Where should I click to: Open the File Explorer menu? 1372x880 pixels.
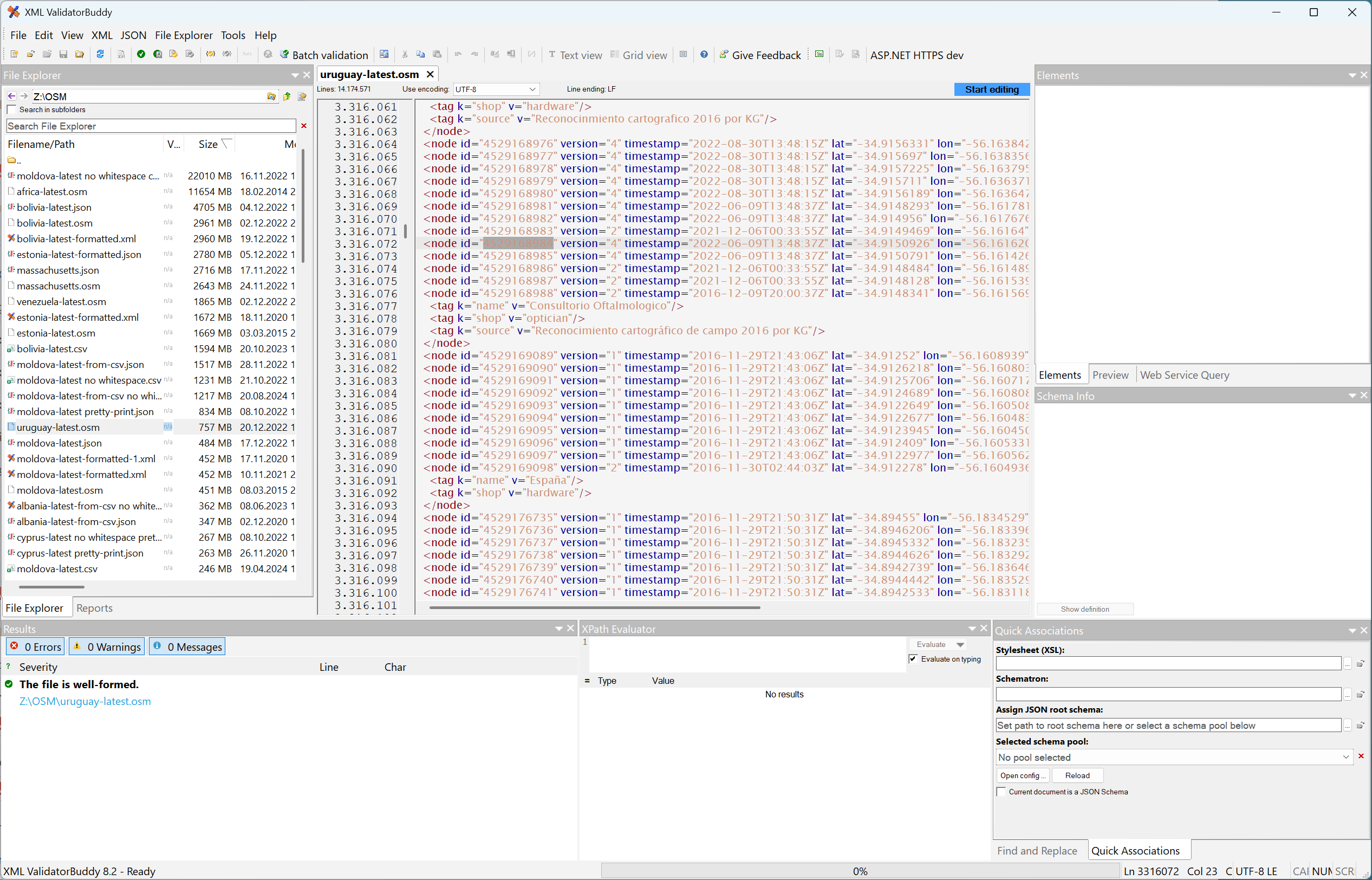coord(184,35)
